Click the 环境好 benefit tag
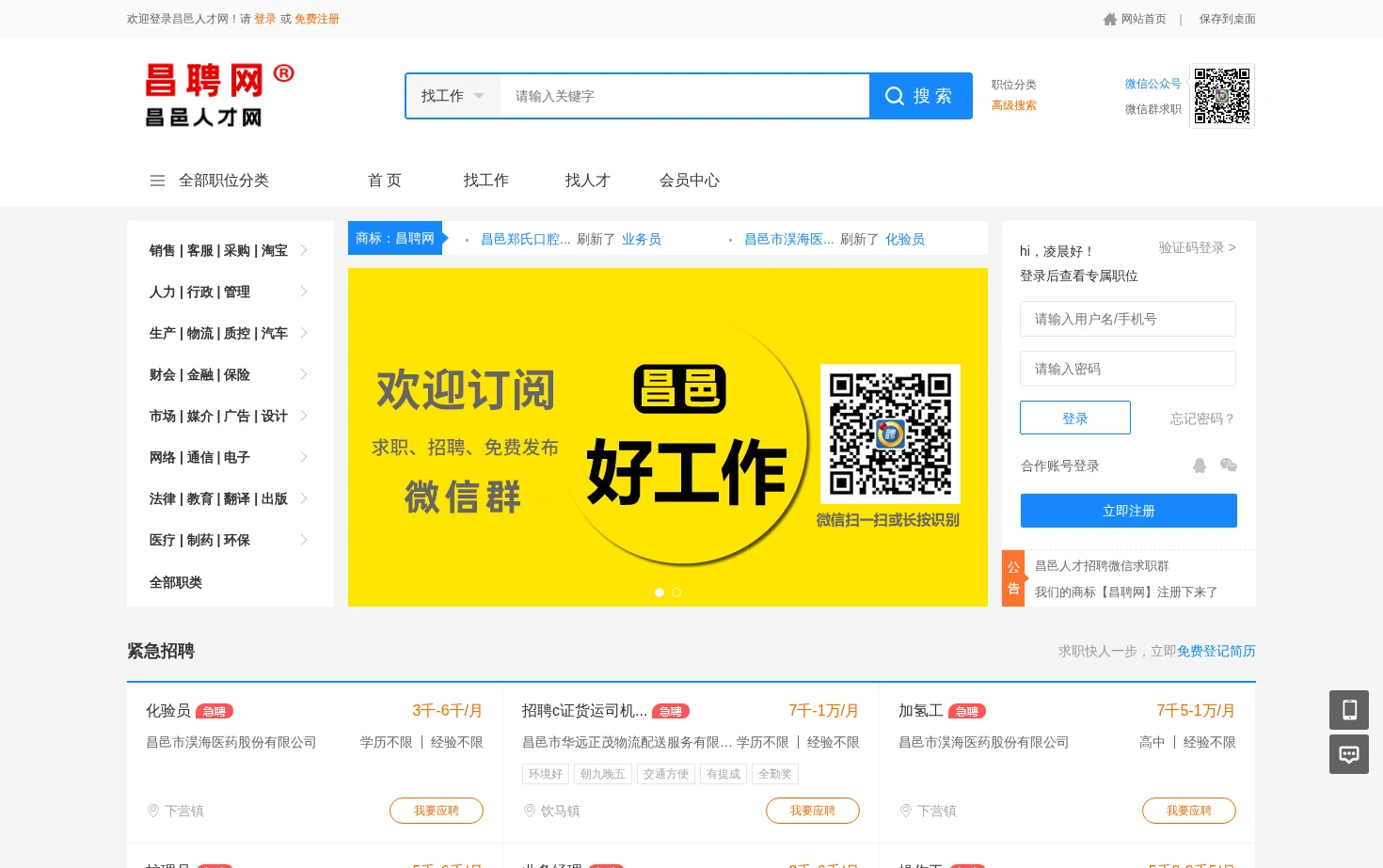The height and width of the screenshot is (868, 1383). [x=546, y=774]
